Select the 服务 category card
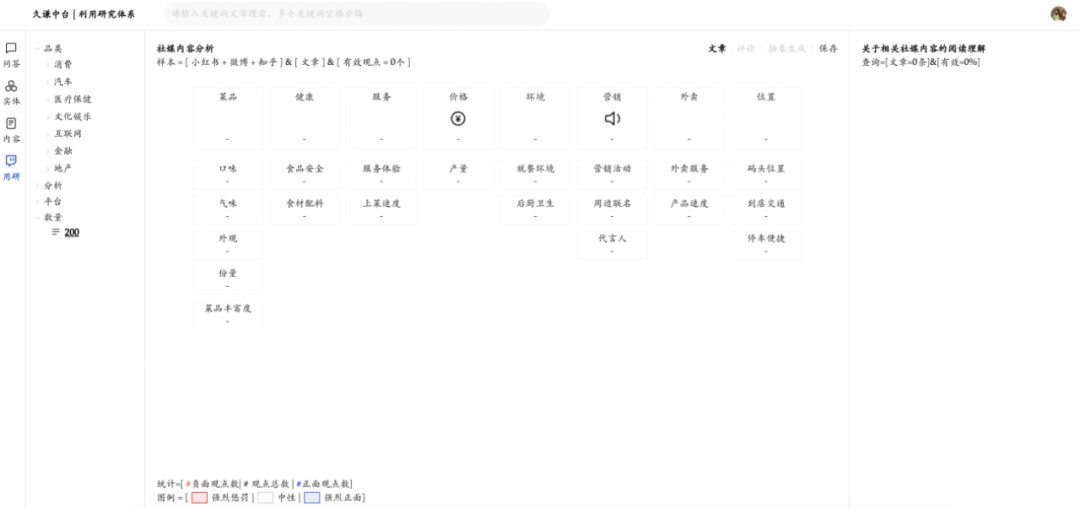This screenshot has width=1080, height=509. click(382, 118)
